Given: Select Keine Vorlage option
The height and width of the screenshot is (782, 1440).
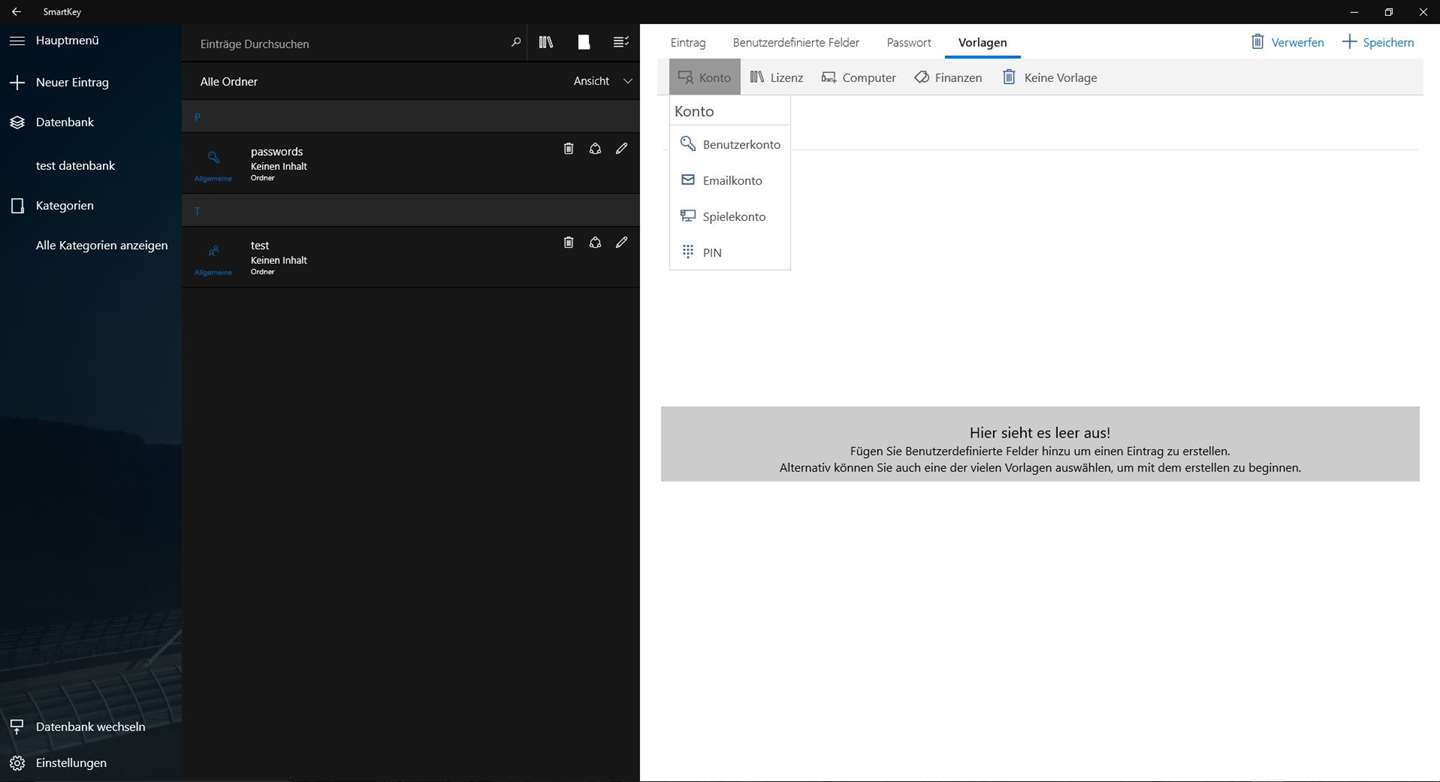Looking at the screenshot, I should click(x=1049, y=77).
